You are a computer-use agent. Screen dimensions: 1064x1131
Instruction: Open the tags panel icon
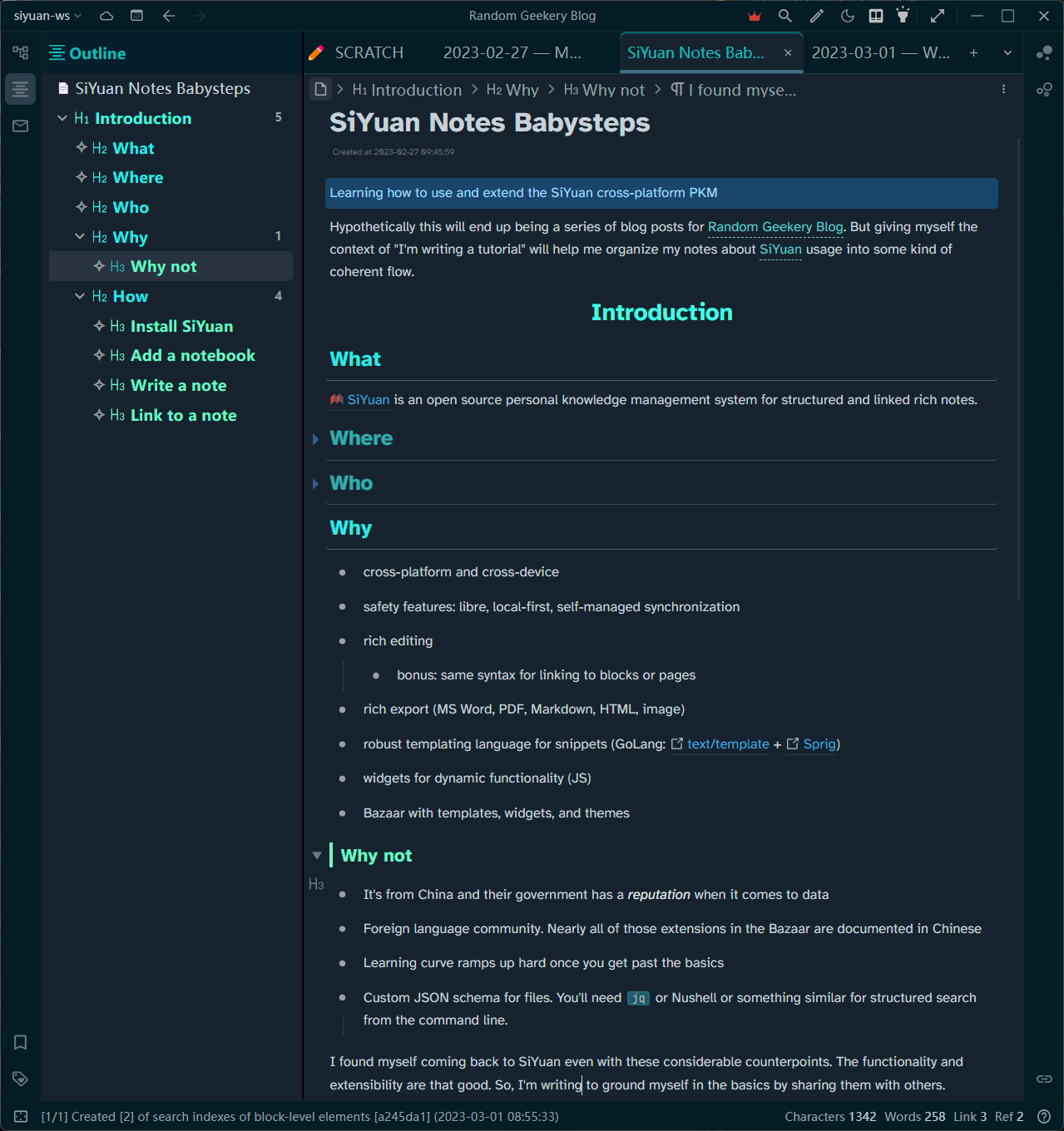pyautogui.click(x=21, y=1079)
